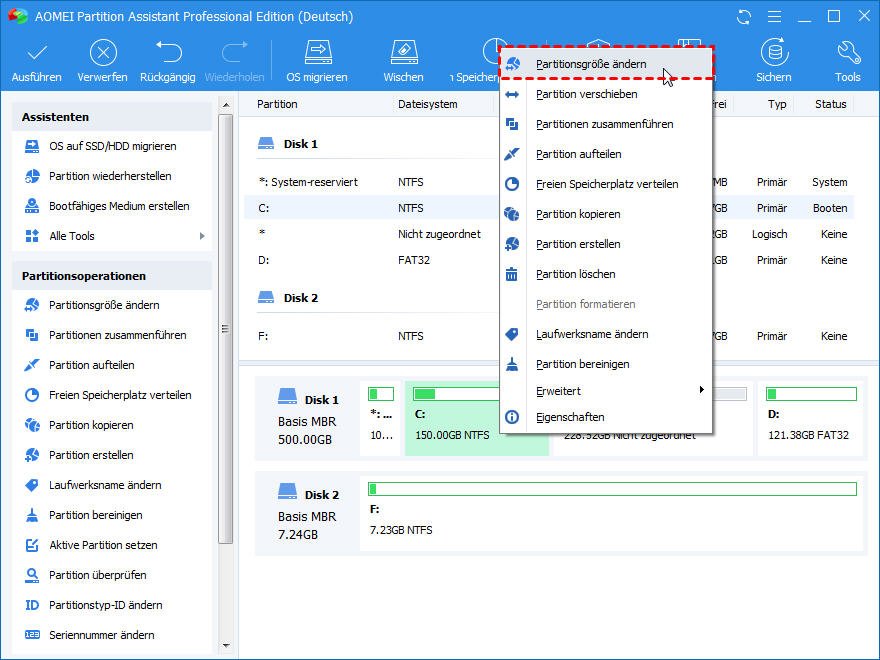Click Laufwerksname ändern in sidebar
The image size is (880, 660).
coord(105,485)
